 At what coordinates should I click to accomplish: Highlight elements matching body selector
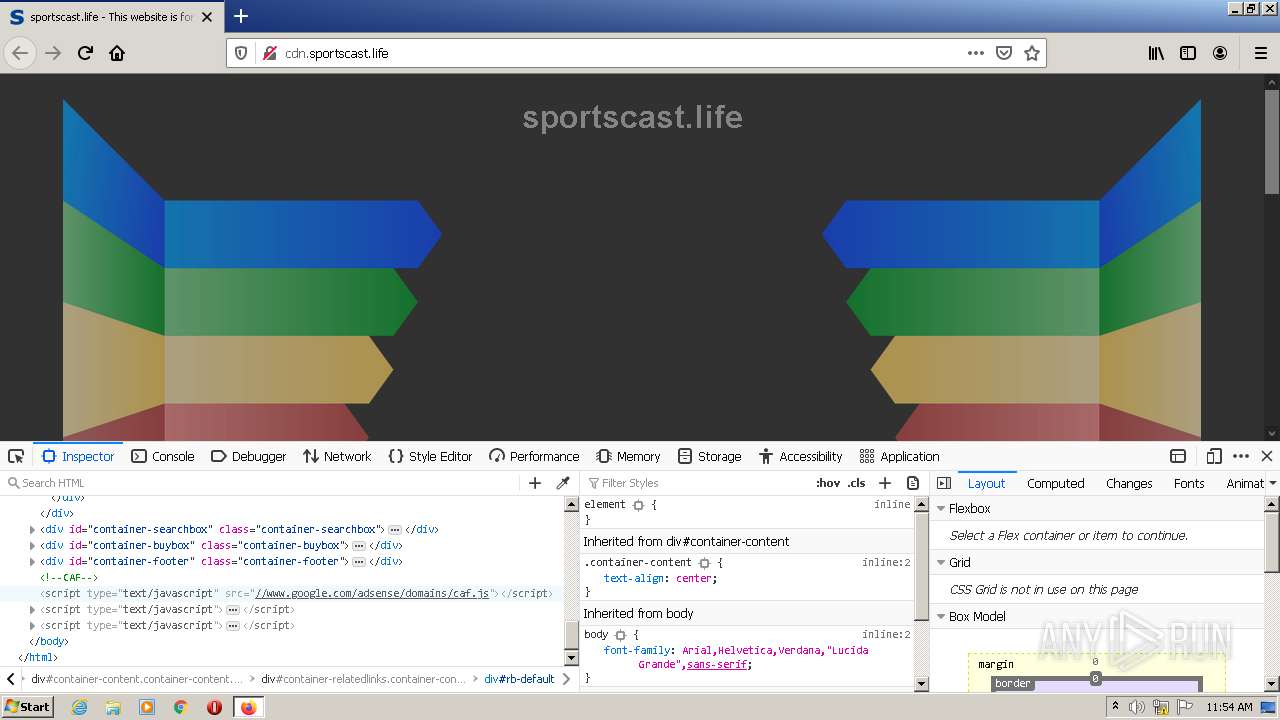tap(620, 635)
